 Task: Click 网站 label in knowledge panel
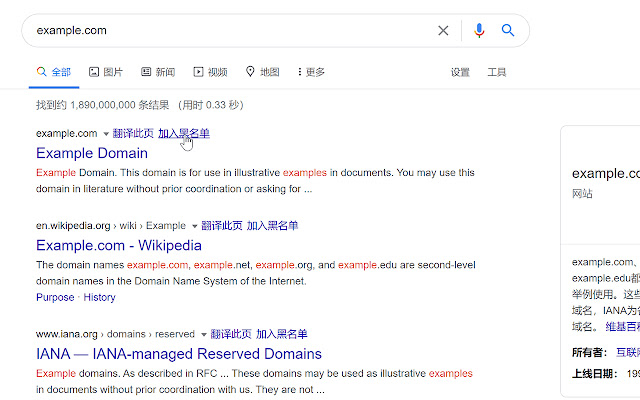tap(582, 193)
